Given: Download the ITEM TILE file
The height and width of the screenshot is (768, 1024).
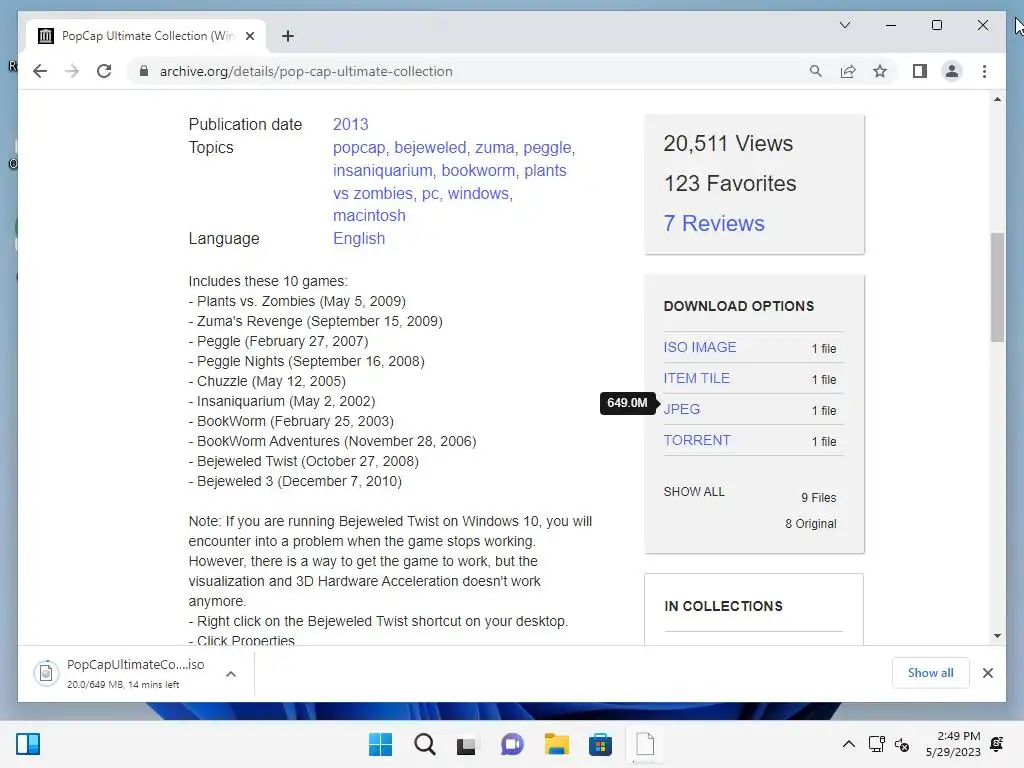Looking at the screenshot, I should coord(696,378).
